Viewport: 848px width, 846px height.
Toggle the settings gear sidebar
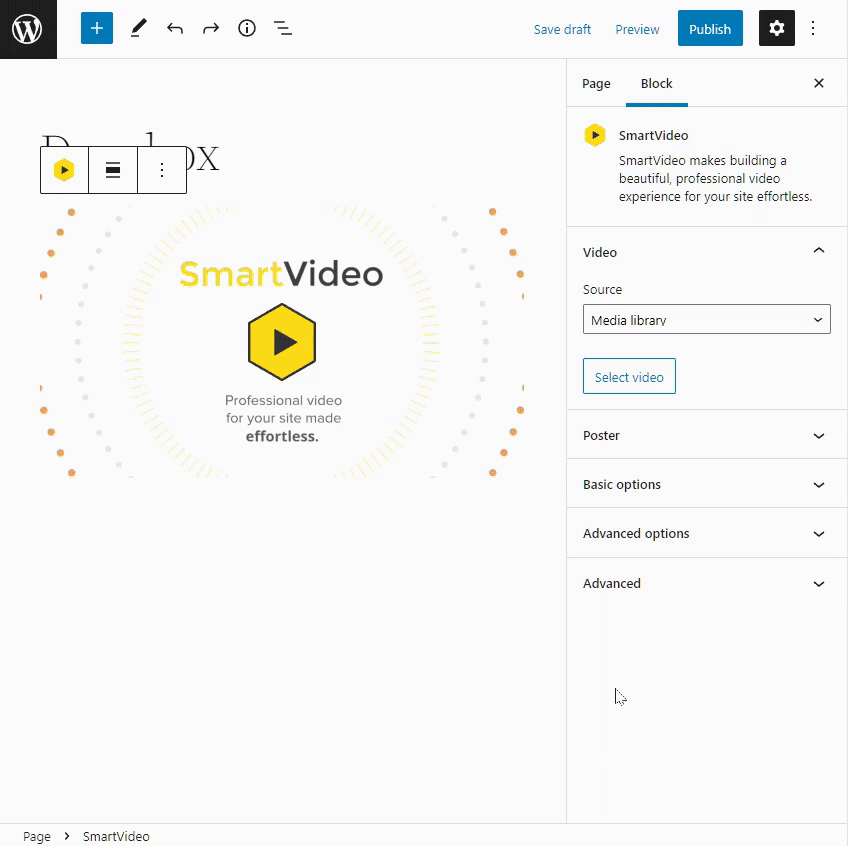tap(777, 28)
